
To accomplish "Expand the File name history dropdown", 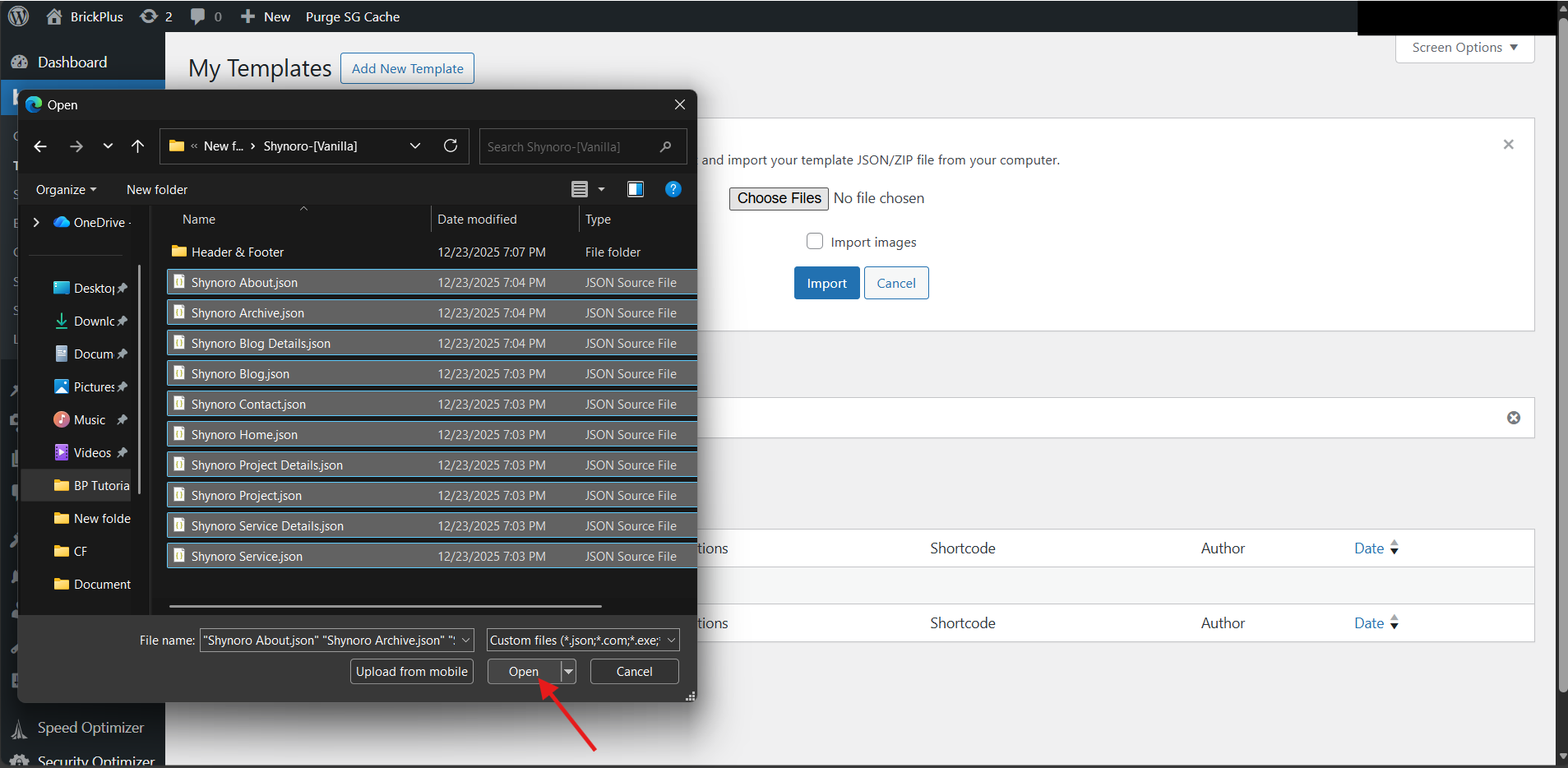I will (x=465, y=641).
